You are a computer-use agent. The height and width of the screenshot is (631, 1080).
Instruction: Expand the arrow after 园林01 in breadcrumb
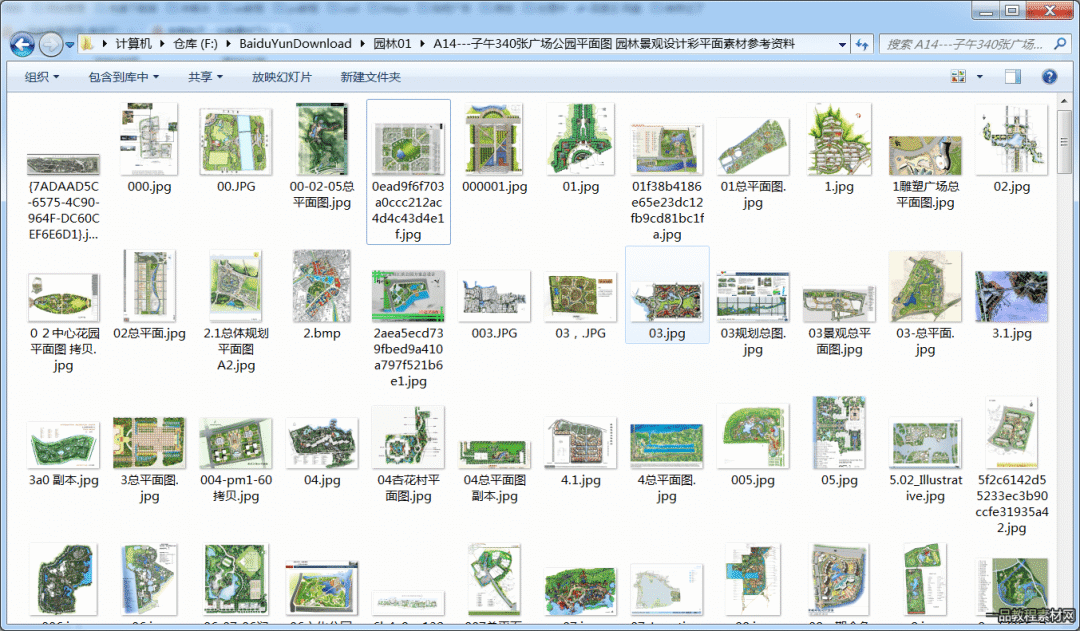[422, 43]
